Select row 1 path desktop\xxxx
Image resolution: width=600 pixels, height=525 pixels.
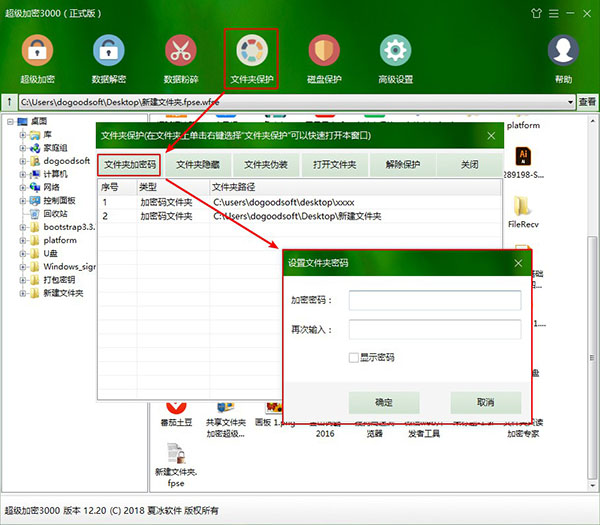(x=284, y=202)
